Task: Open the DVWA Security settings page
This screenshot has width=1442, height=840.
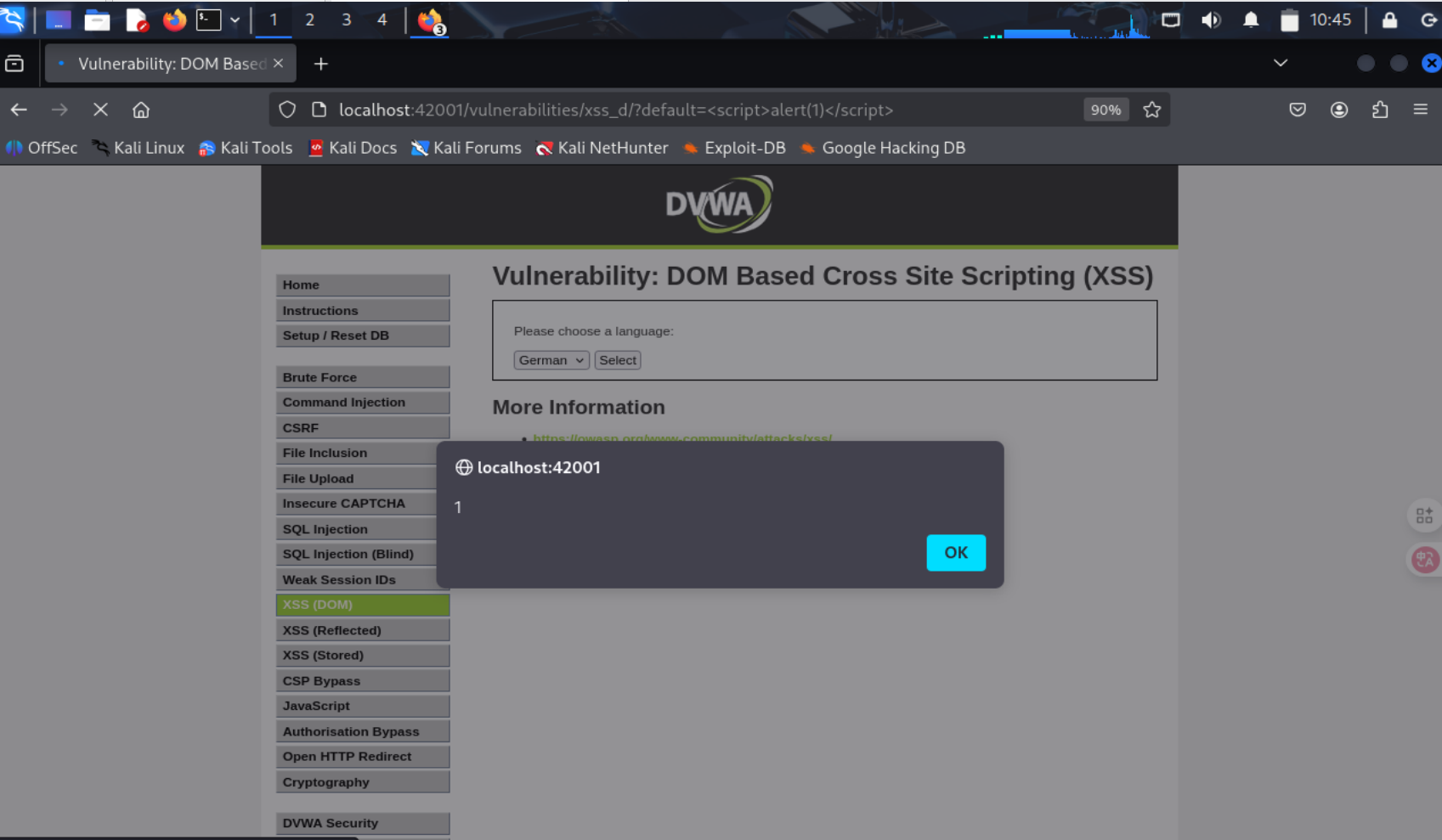Action: (x=363, y=823)
